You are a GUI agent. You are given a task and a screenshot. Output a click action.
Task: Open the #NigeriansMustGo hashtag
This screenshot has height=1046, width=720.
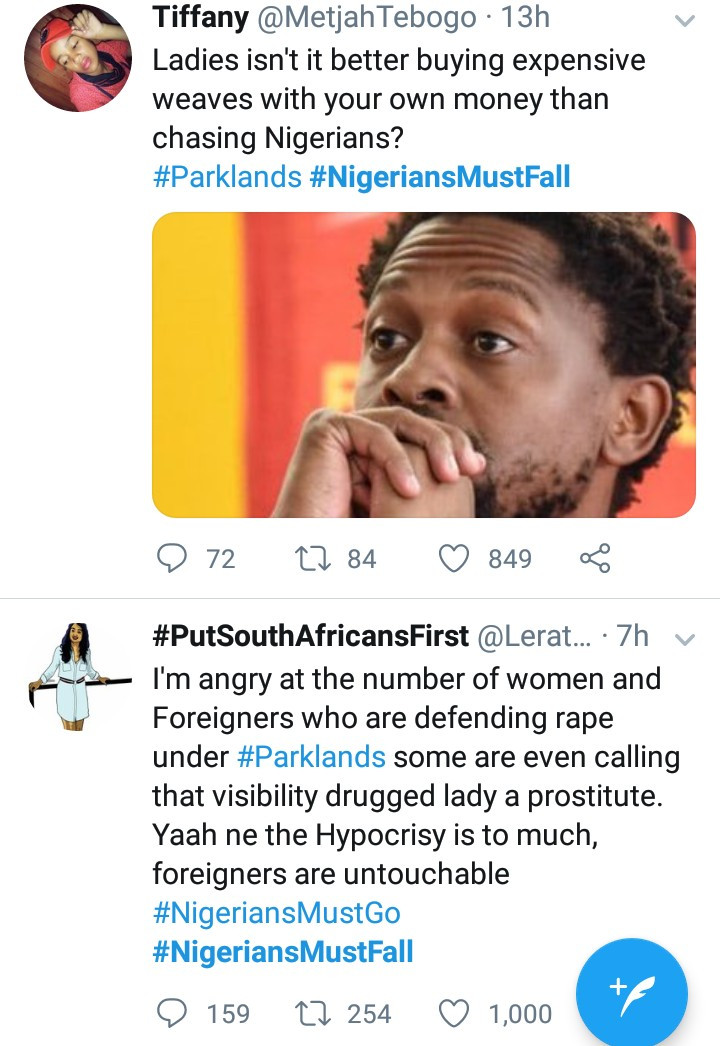click(x=277, y=912)
